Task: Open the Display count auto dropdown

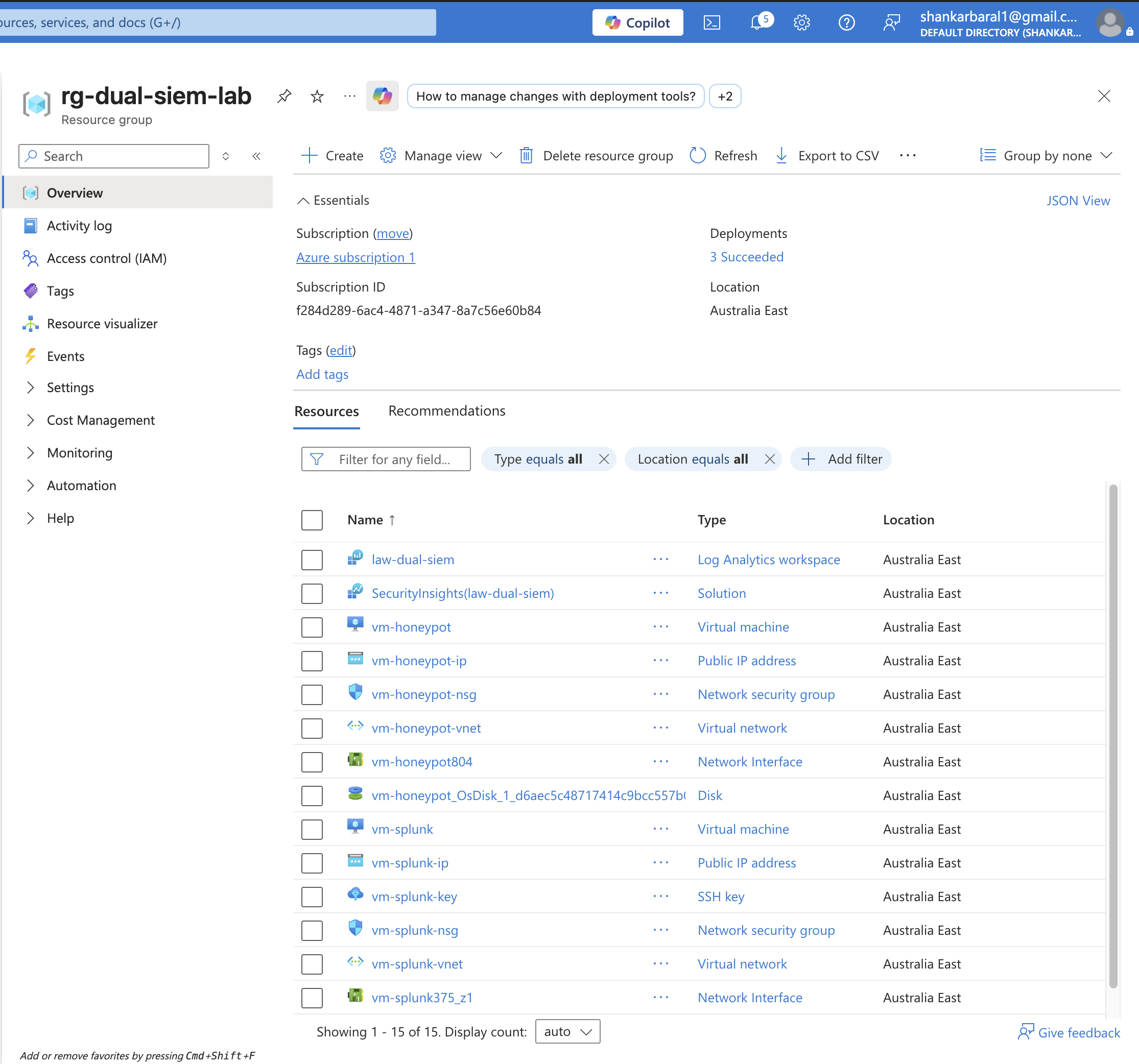Action: coord(567,1032)
